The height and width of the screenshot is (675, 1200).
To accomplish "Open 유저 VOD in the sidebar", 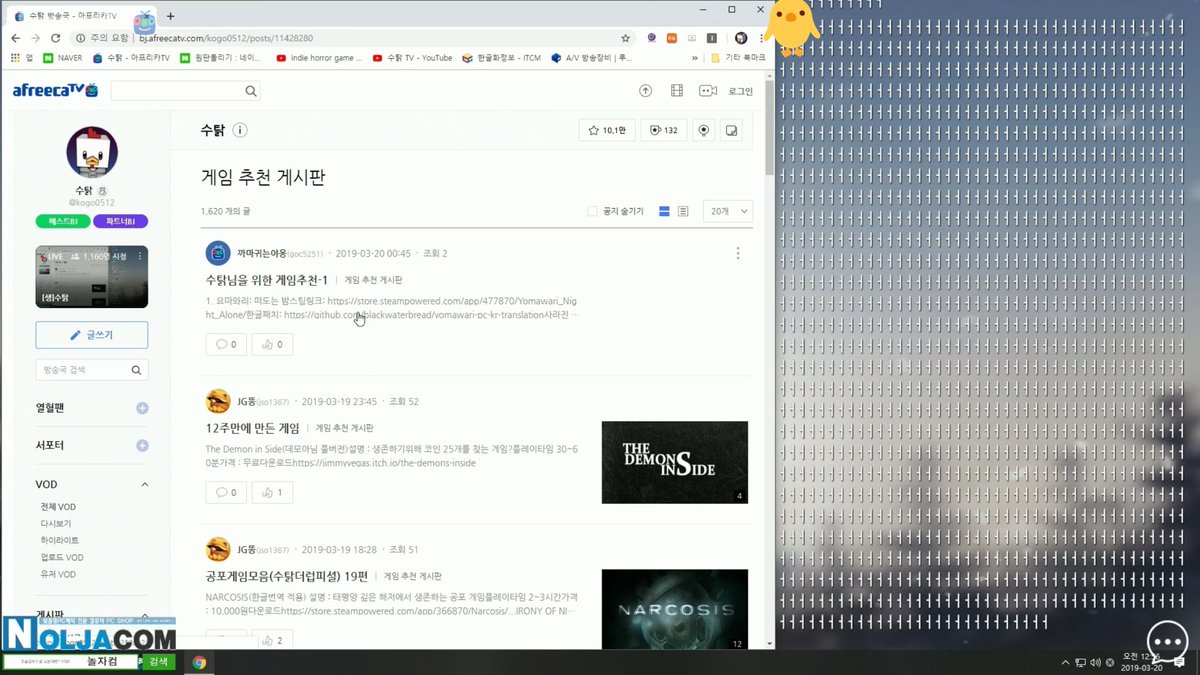I will tap(57, 574).
